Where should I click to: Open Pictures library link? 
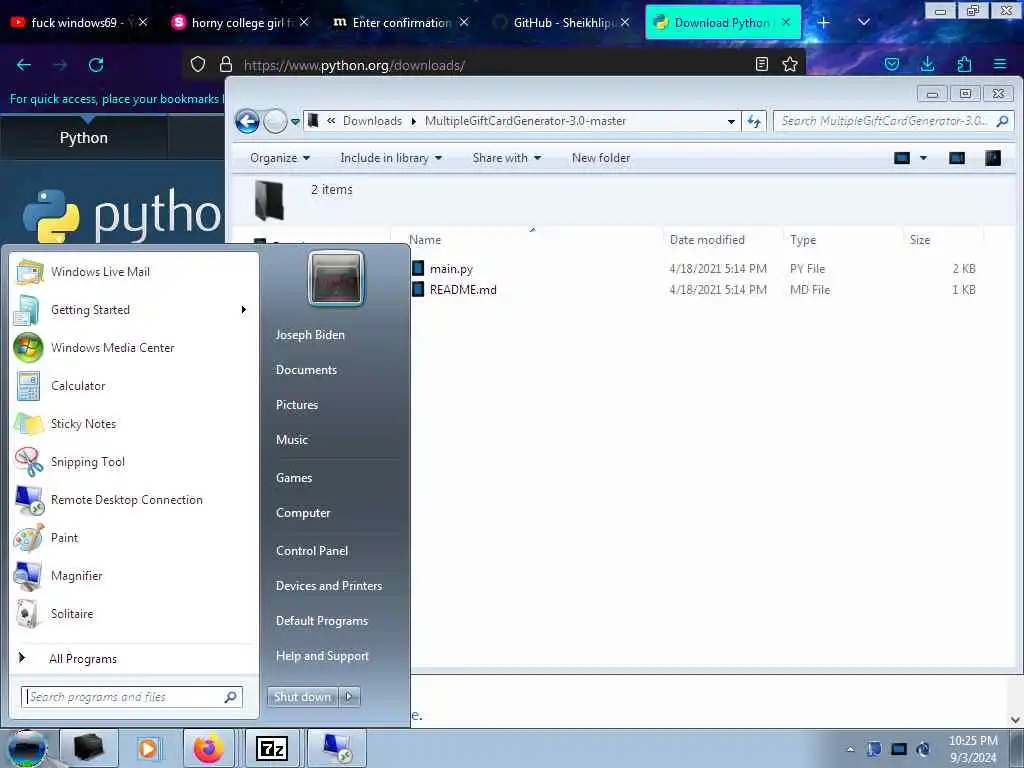(297, 405)
